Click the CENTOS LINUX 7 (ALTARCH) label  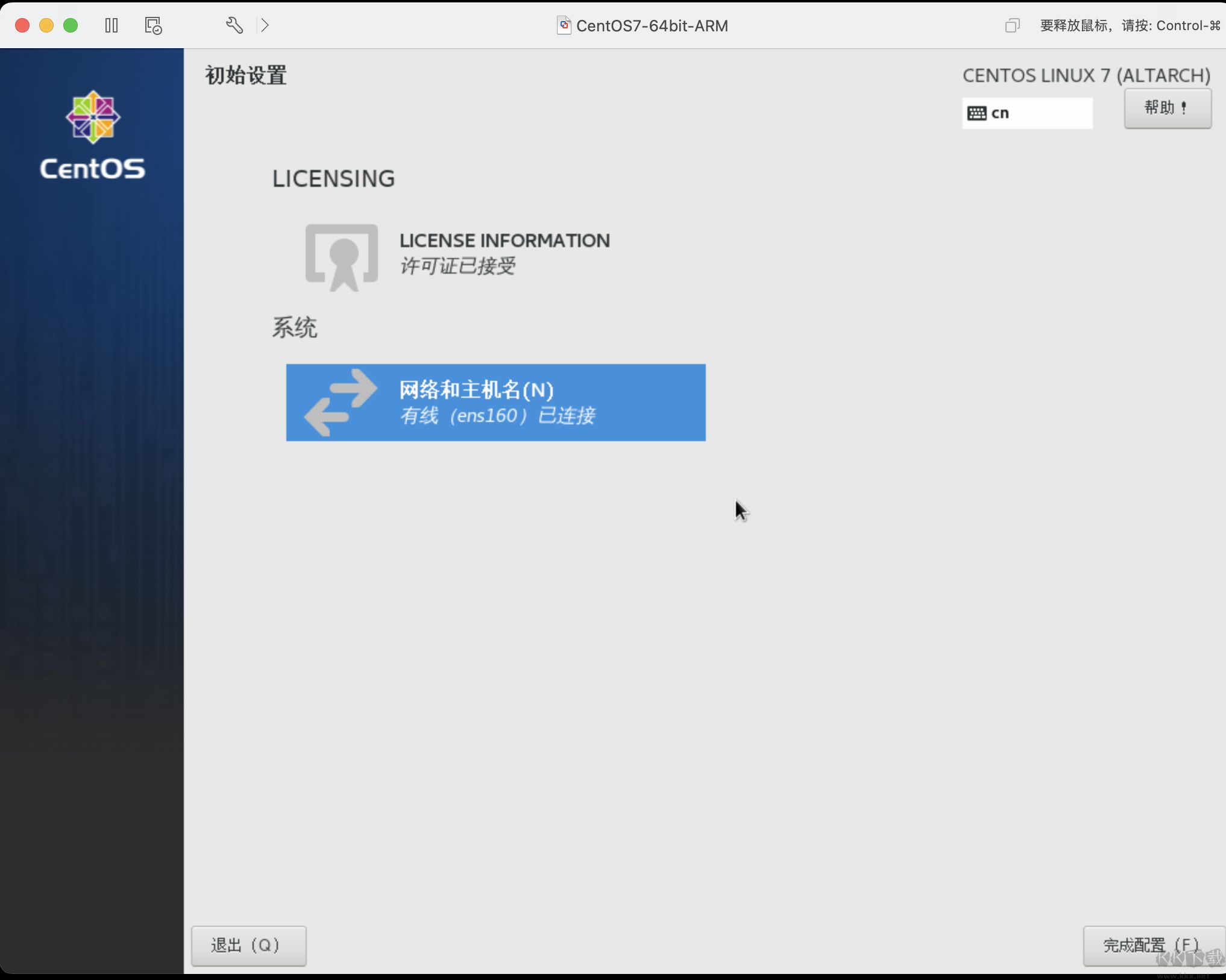(x=1086, y=76)
